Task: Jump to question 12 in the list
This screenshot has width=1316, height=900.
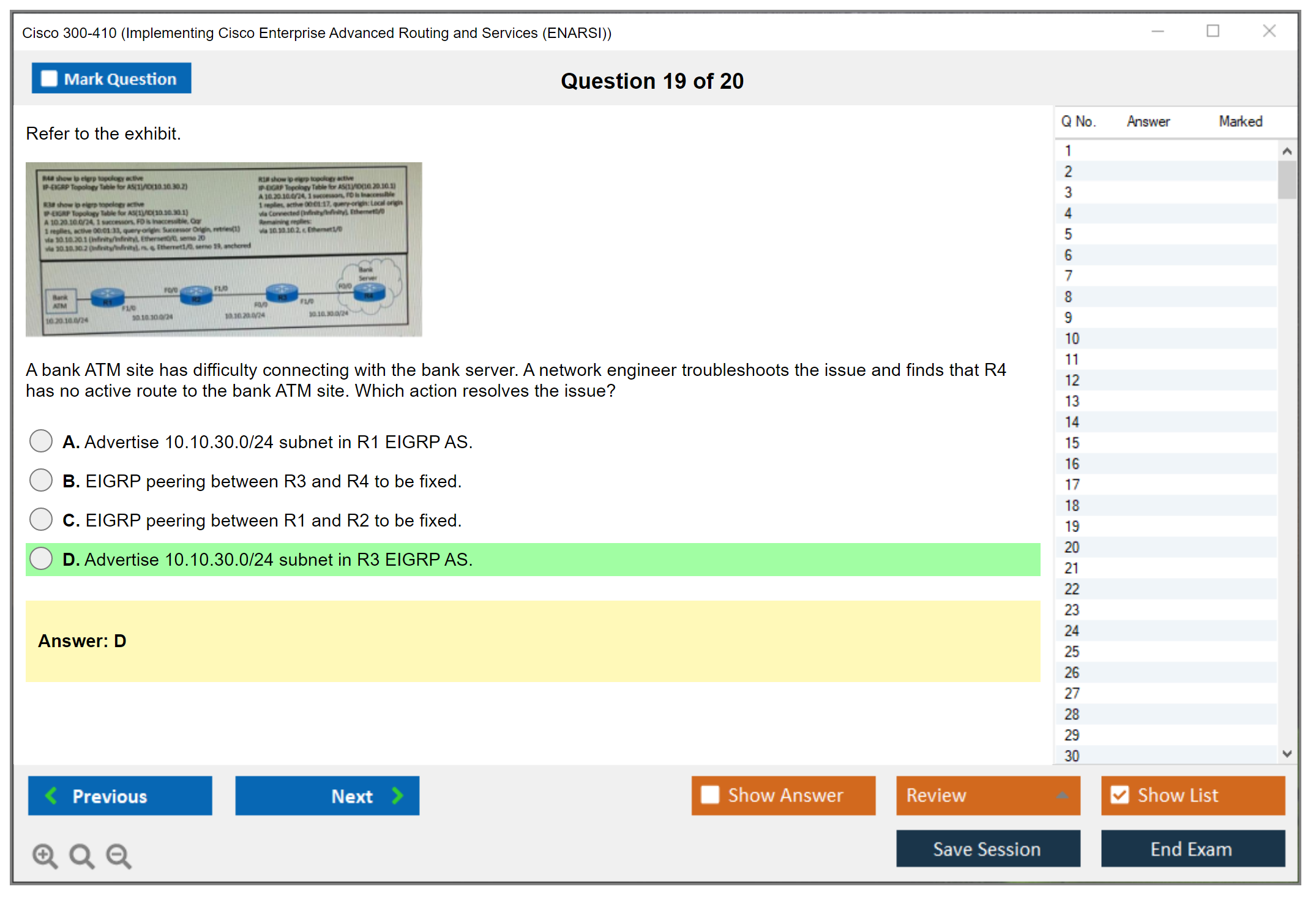Action: click(x=1072, y=380)
